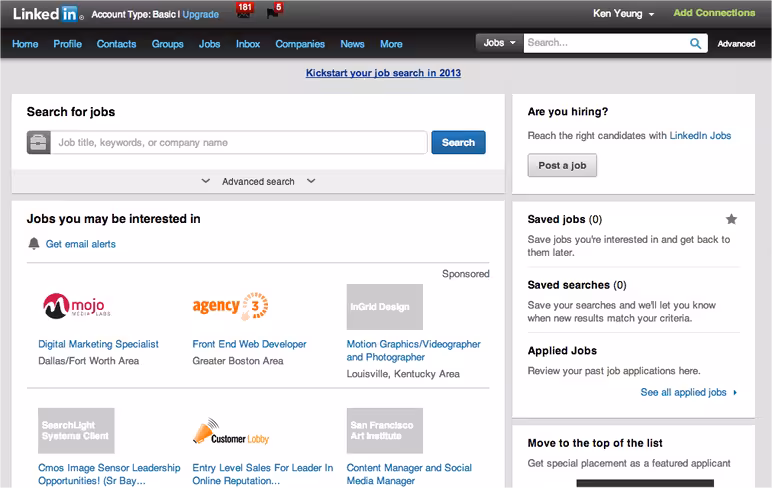Click the star icon beside Saved jobs
The image size is (772, 488).
click(x=731, y=219)
